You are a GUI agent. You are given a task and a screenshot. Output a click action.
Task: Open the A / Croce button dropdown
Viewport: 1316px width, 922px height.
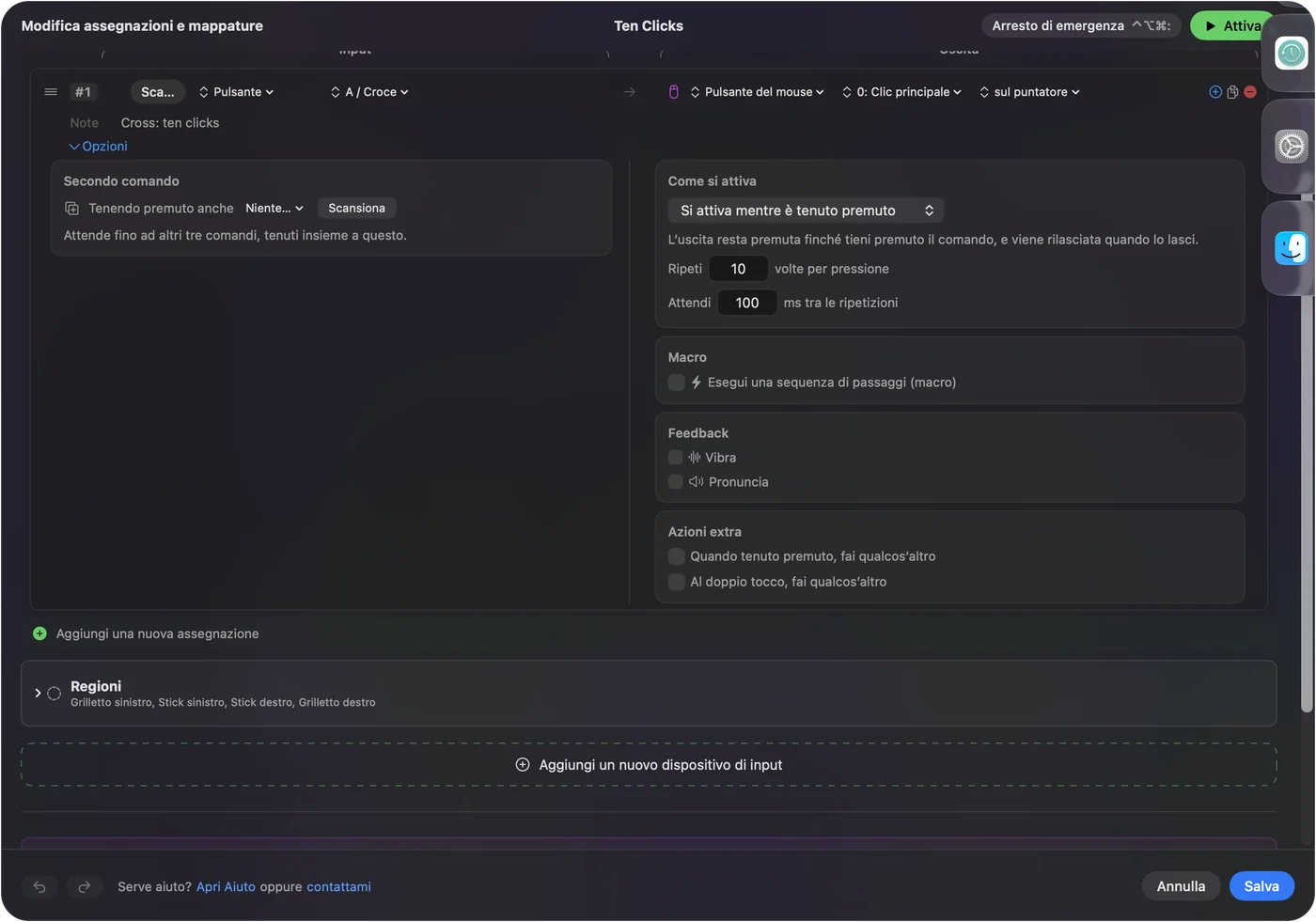[369, 92]
